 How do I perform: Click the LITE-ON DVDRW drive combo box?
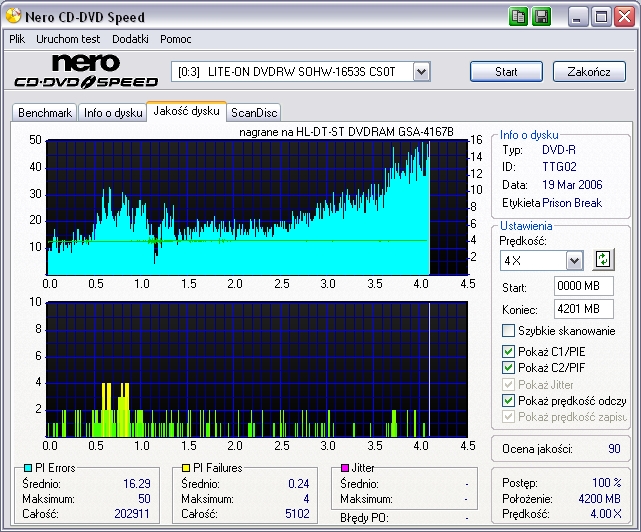[300, 72]
